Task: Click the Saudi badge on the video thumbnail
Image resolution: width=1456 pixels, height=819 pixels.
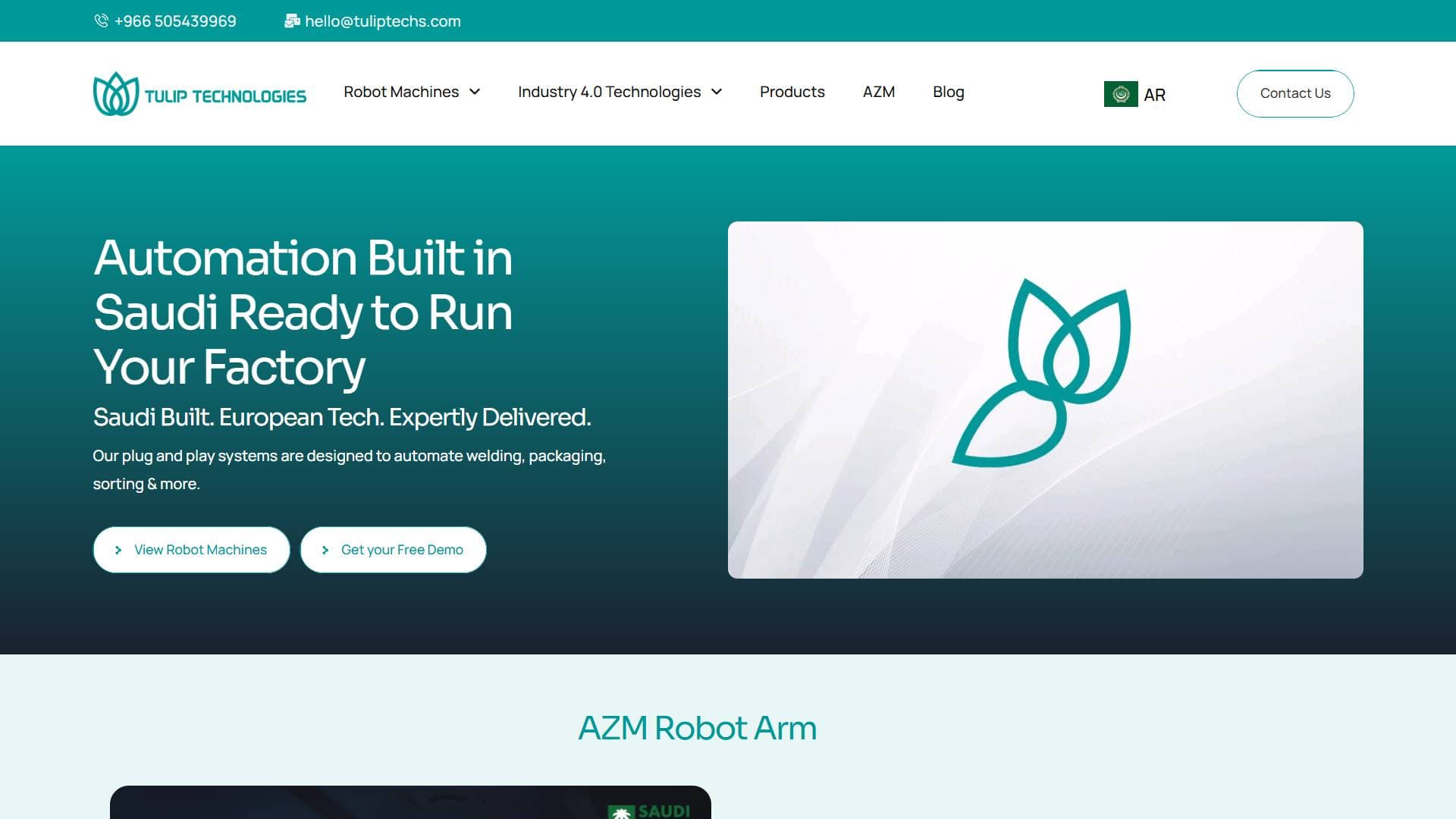Action: pyautogui.click(x=651, y=811)
